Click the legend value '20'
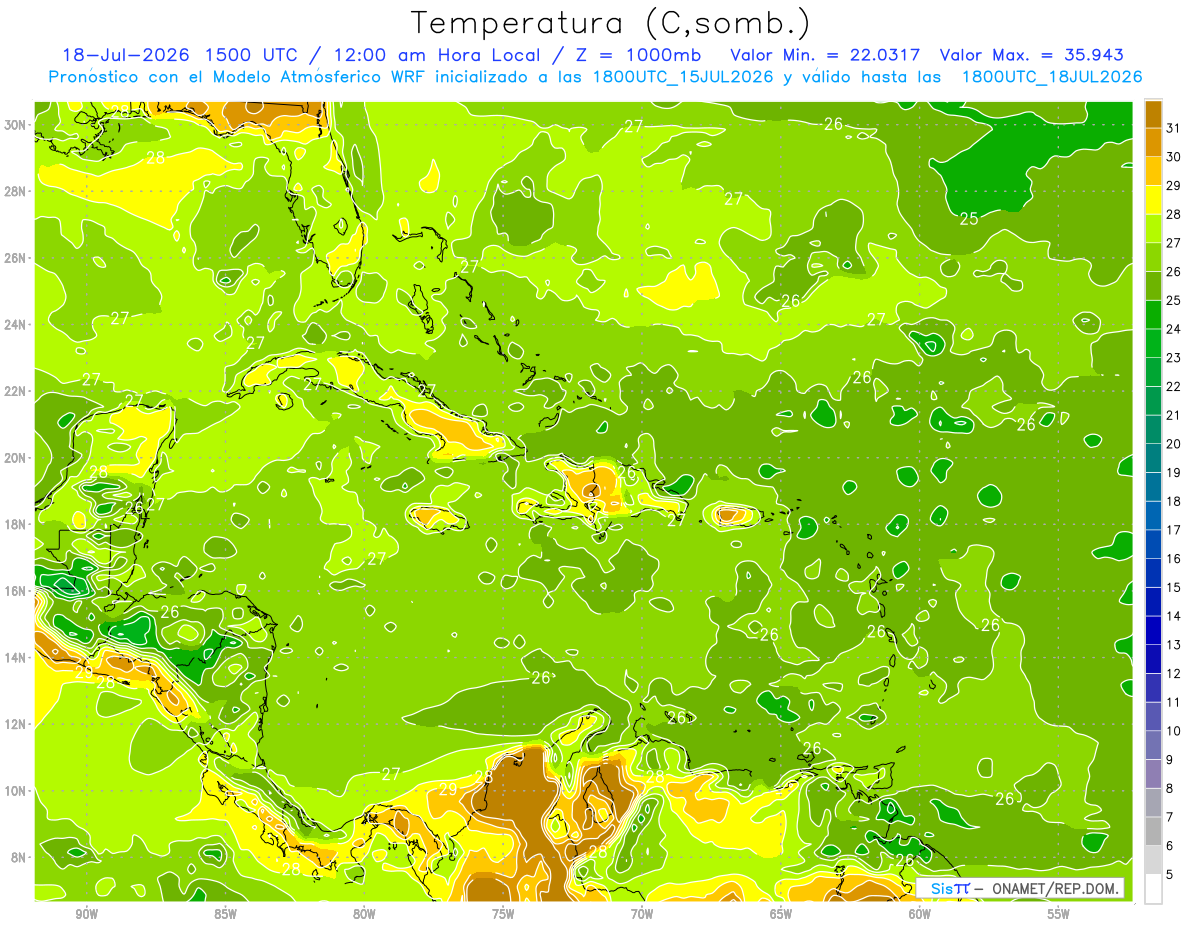 pyautogui.click(x=1173, y=444)
